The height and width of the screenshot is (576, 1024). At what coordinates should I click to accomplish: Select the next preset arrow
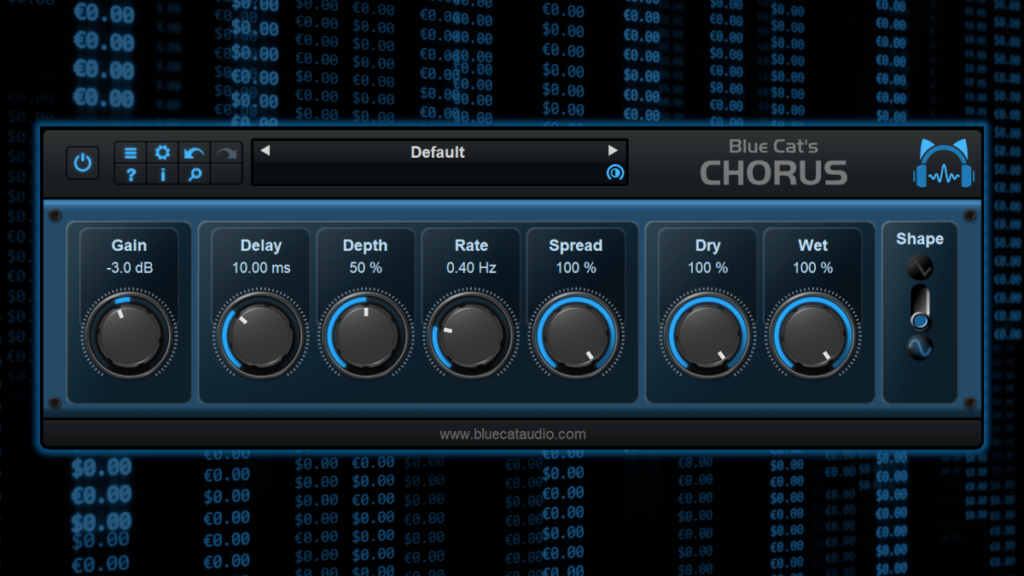613,151
